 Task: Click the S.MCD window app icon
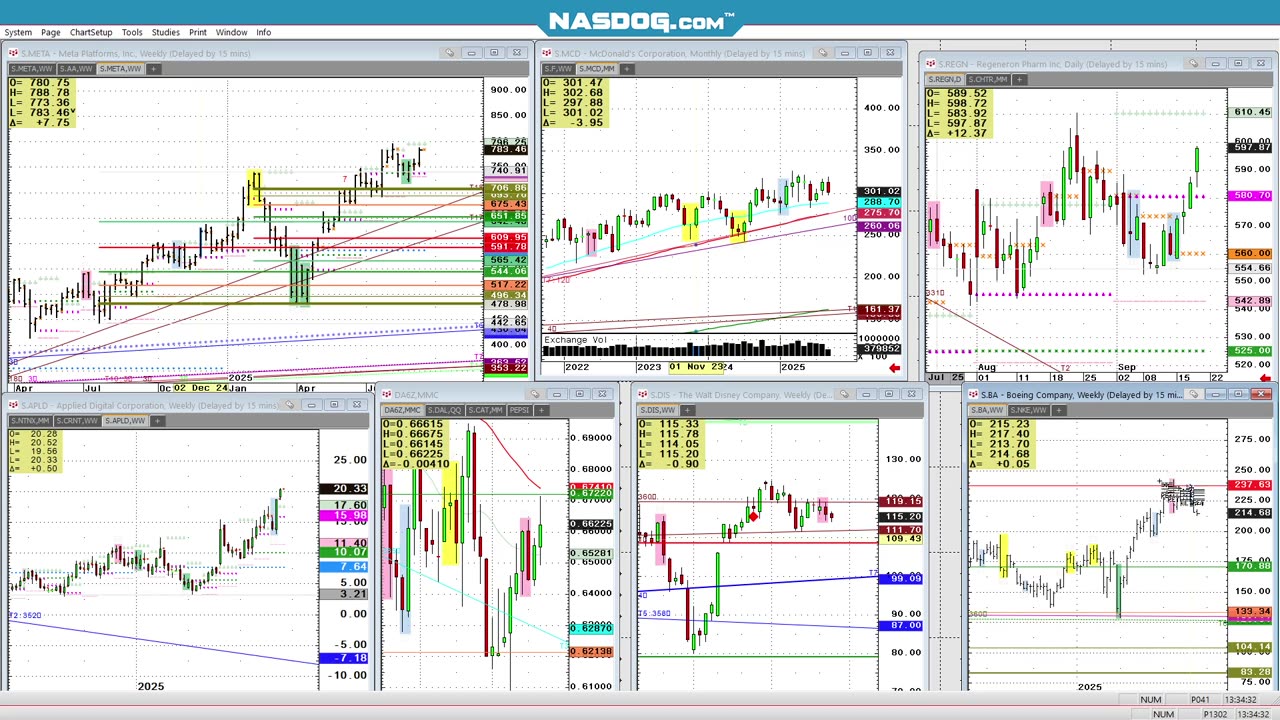(x=546, y=53)
